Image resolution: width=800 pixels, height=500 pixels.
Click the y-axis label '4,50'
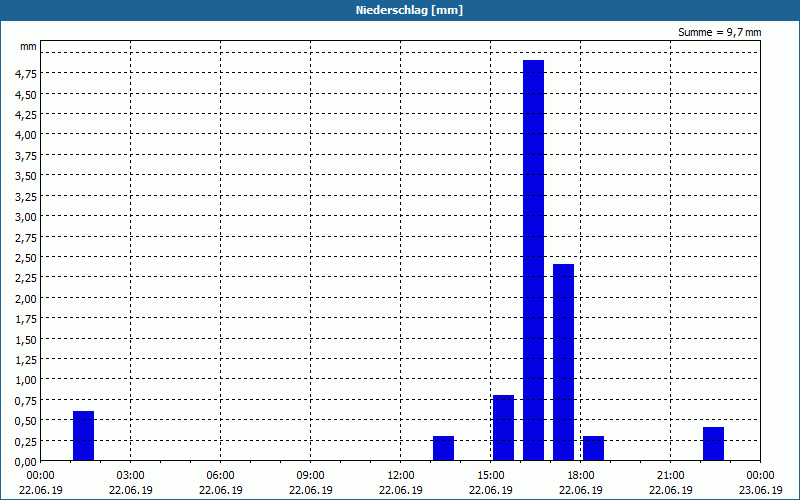click(26, 94)
